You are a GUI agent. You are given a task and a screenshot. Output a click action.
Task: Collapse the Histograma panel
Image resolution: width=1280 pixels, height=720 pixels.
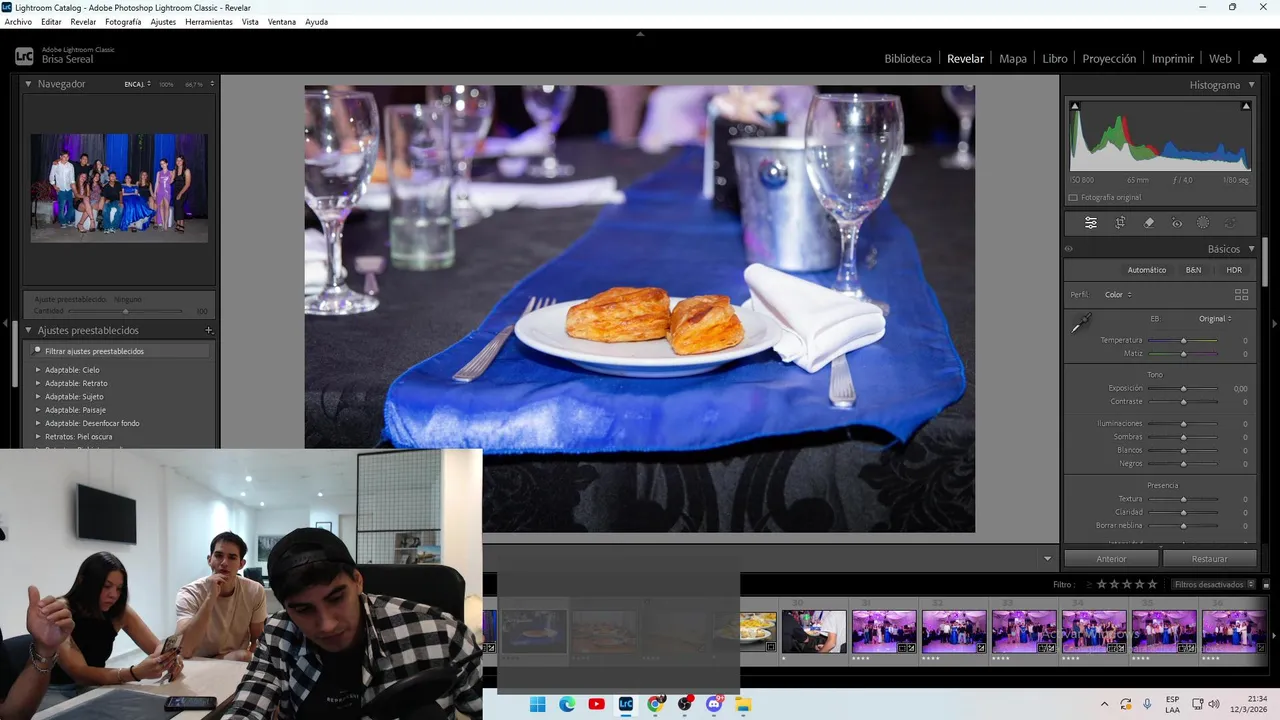pyautogui.click(x=1251, y=85)
